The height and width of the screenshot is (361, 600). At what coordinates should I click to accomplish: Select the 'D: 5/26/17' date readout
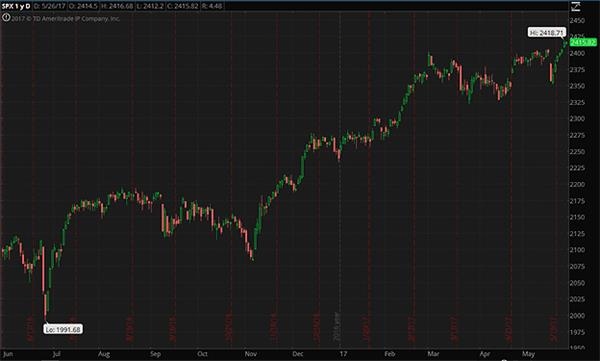(x=49, y=6)
